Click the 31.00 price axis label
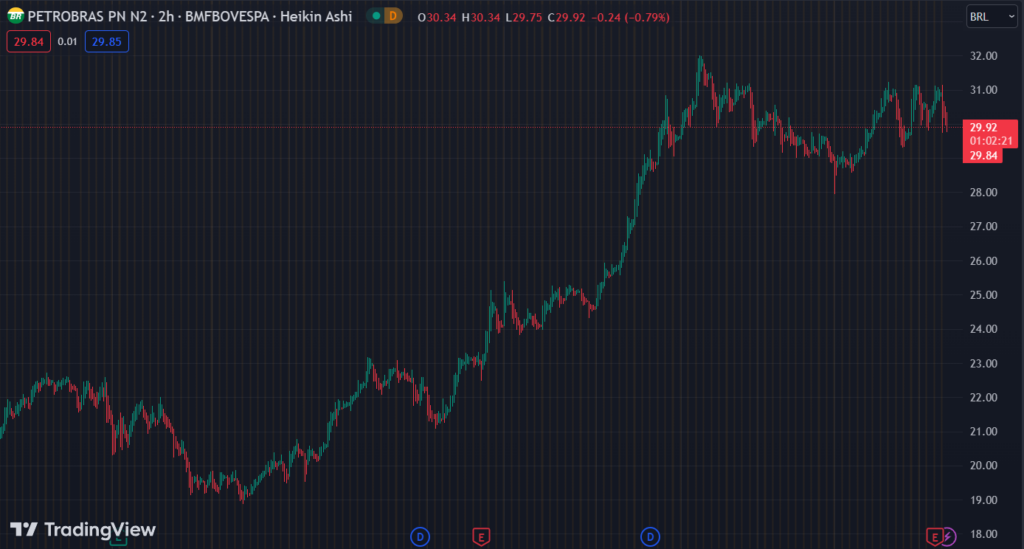The width and height of the screenshot is (1024, 549). click(984, 90)
